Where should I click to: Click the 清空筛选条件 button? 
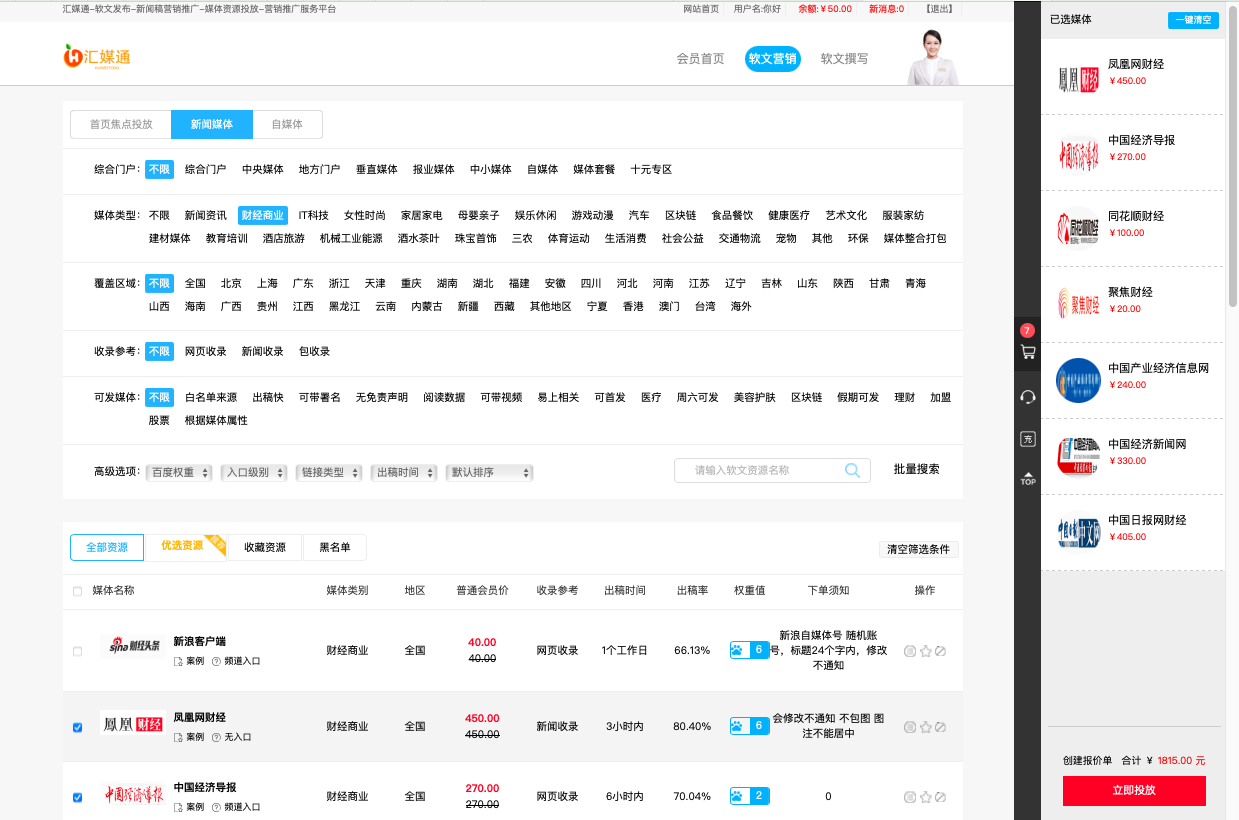pos(919,549)
